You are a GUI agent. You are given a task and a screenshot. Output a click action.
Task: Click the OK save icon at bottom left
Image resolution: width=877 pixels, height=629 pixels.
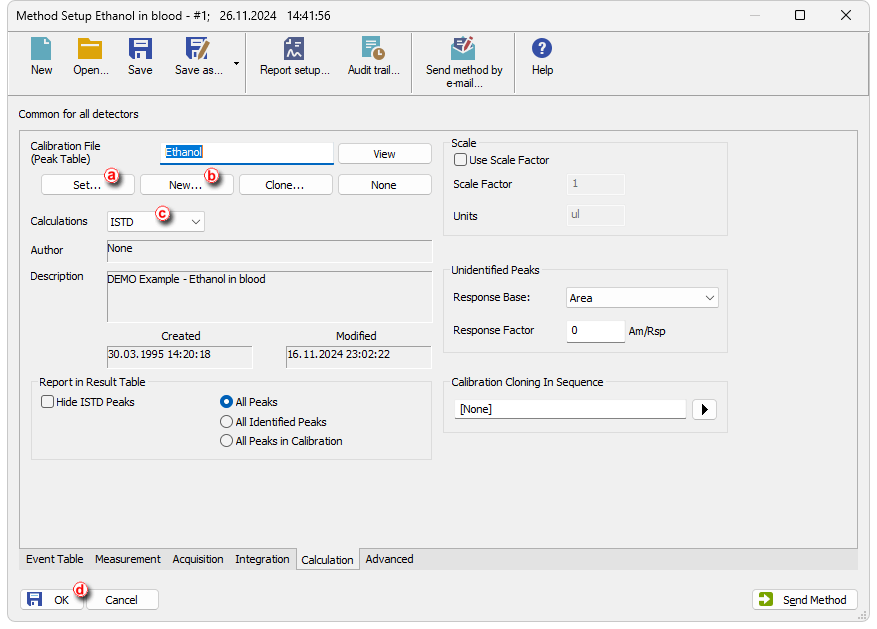(x=36, y=599)
